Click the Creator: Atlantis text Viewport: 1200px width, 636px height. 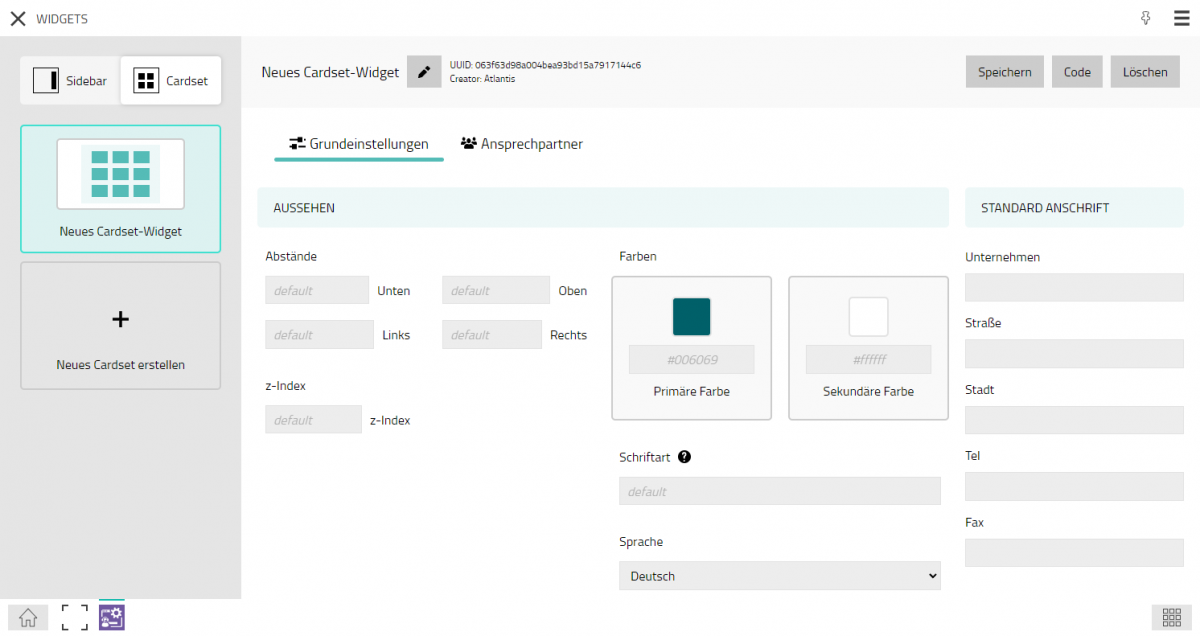point(483,79)
